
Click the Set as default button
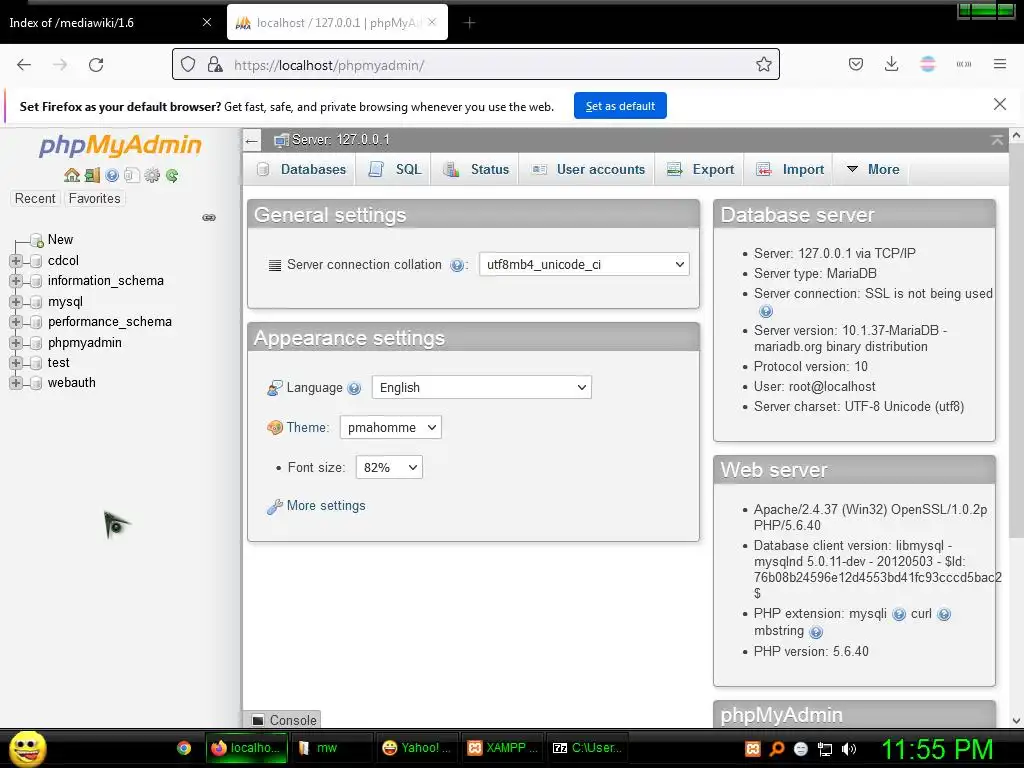click(x=620, y=106)
